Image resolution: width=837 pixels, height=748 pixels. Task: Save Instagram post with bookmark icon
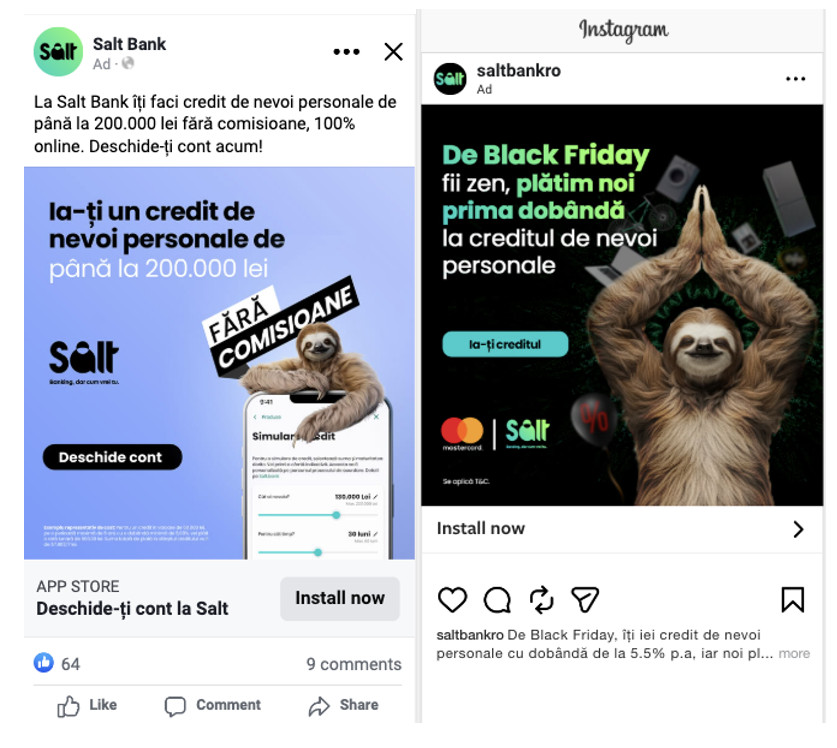point(793,599)
